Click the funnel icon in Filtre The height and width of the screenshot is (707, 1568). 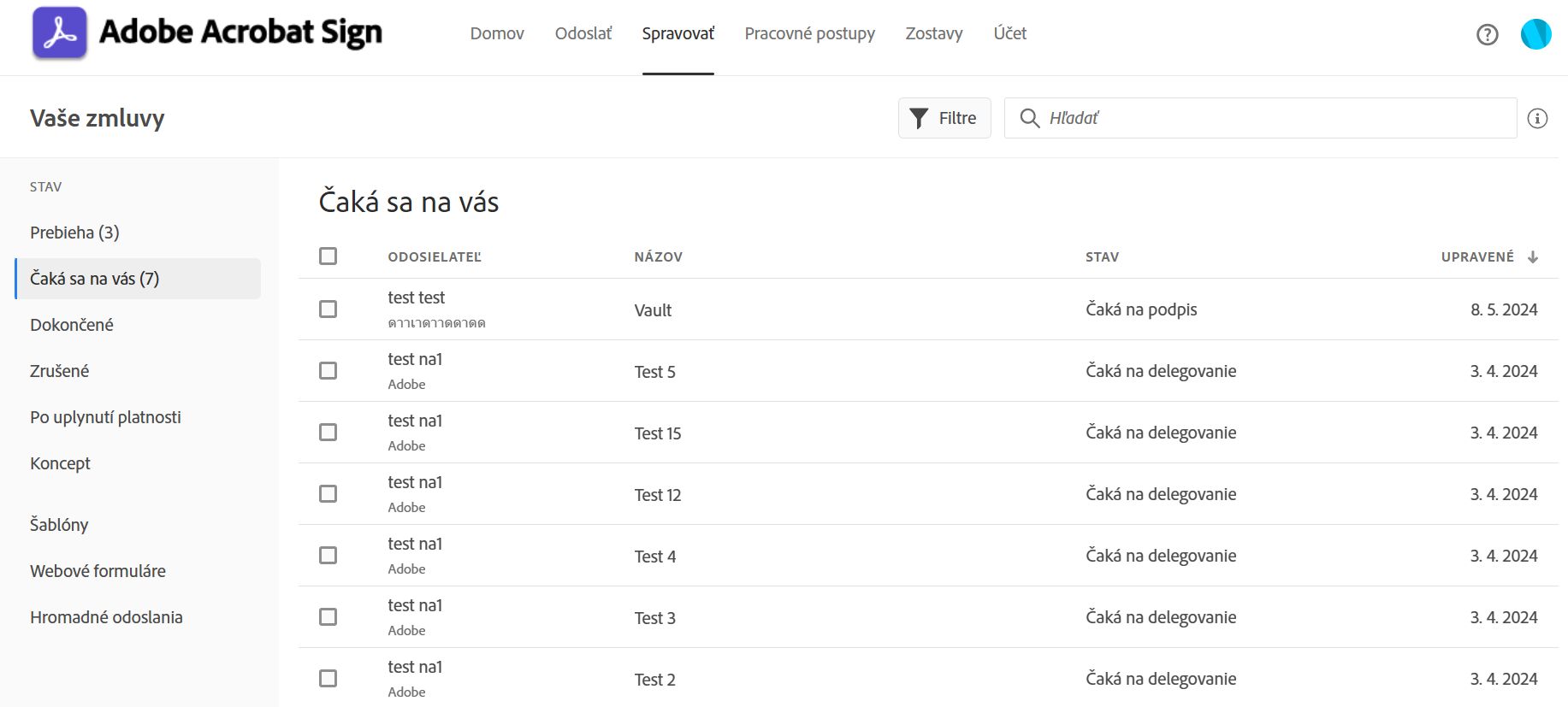click(x=919, y=118)
